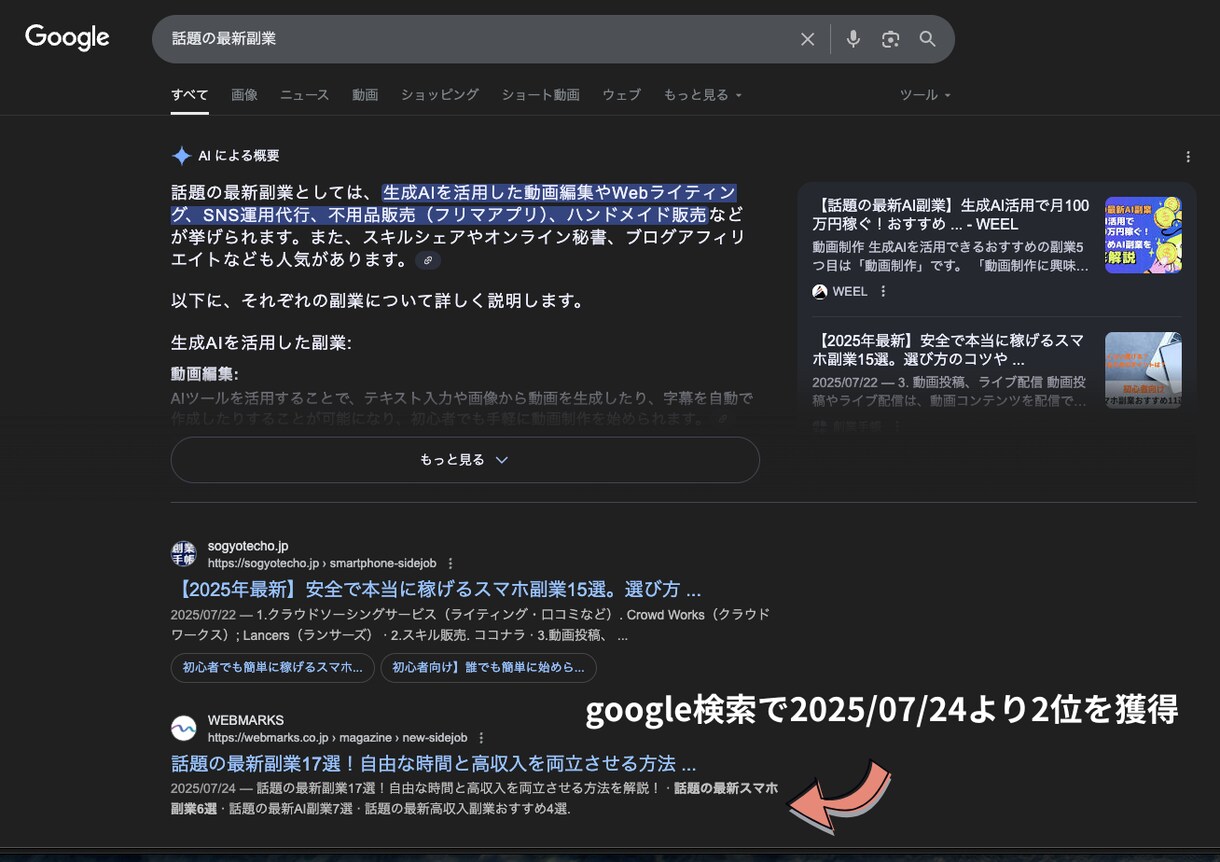Image resolution: width=1220 pixels, height=862 pixels.
Task: Click the 生成AIを活用した副業: heading
Action: pyautogui.click(x=261, y=343)
